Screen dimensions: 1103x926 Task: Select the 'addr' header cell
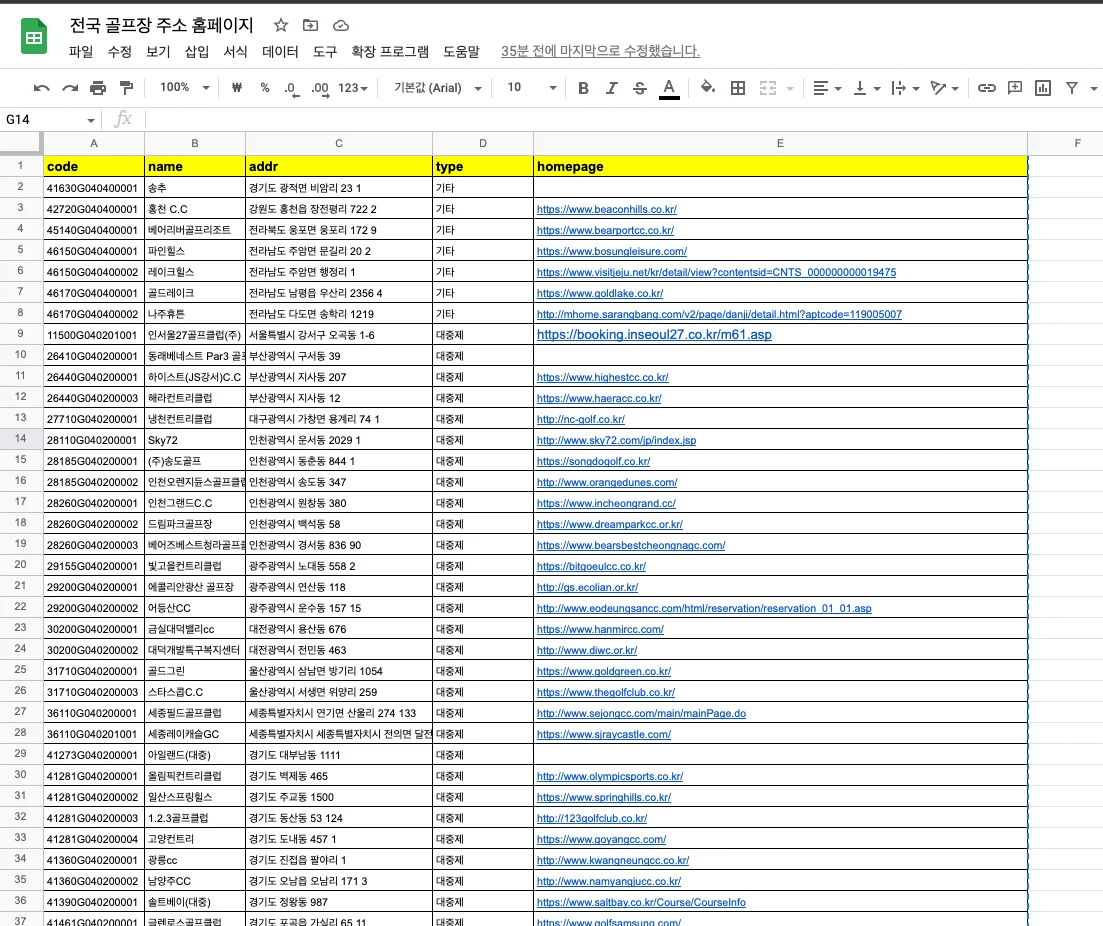(339, 167)
